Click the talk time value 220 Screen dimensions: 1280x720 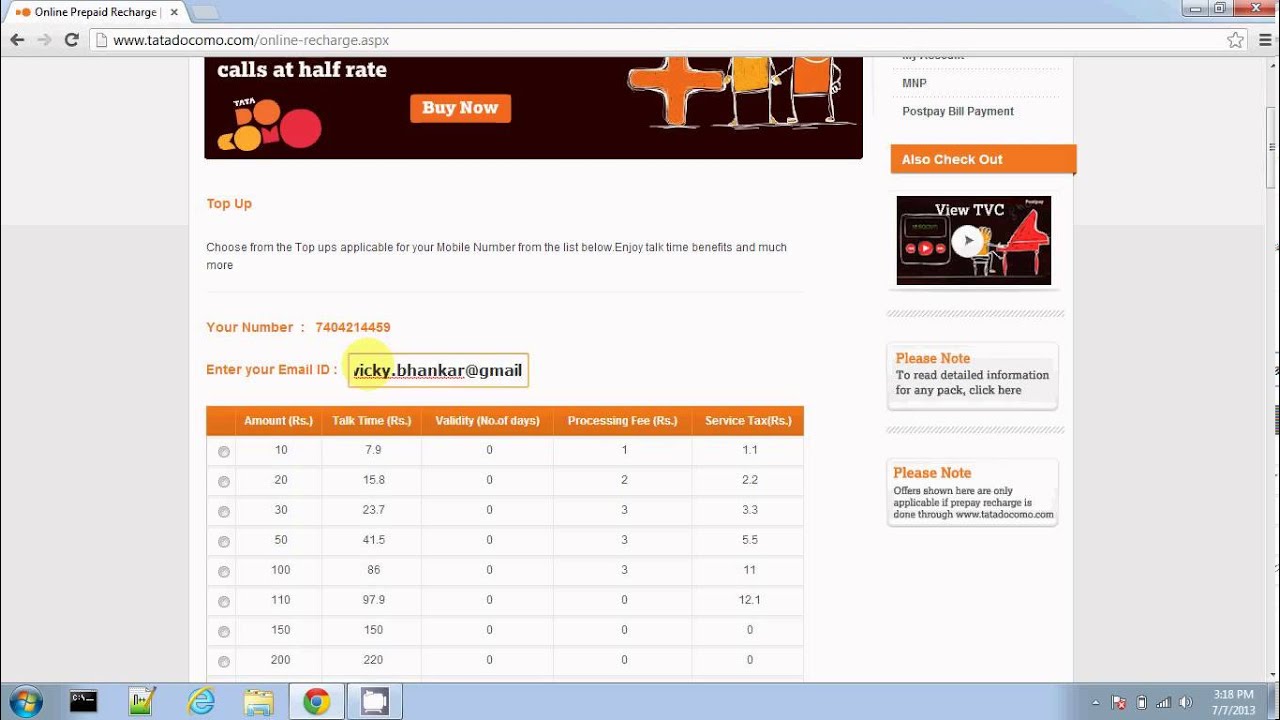[x=374, y=660]
